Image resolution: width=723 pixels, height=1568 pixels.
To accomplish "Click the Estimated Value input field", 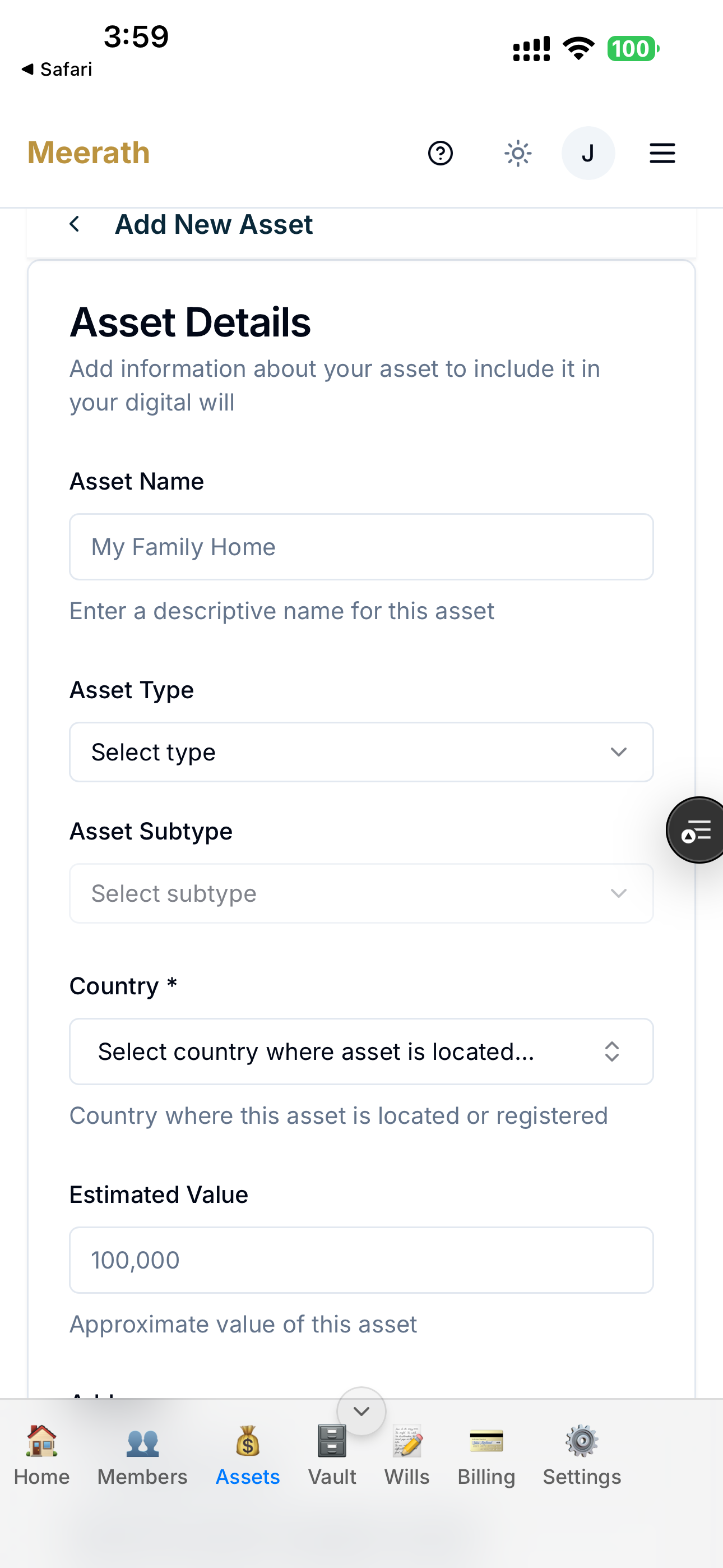I will click(361, 1260).
